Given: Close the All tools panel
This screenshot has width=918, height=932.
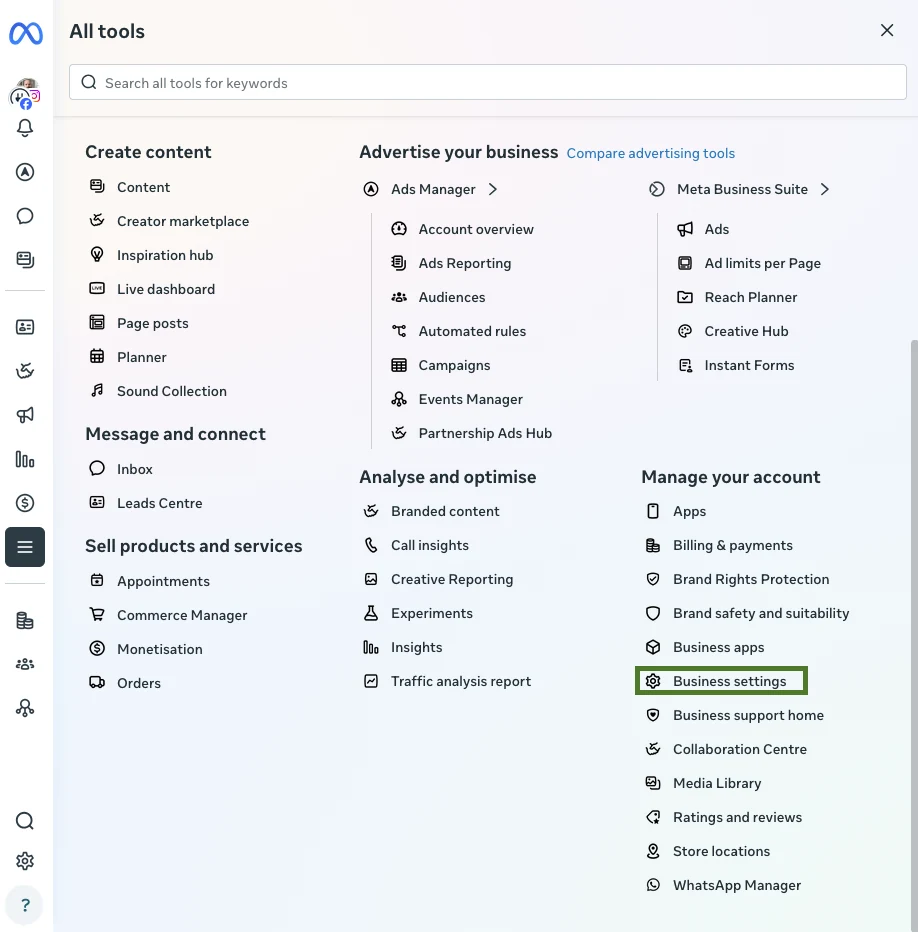Looking at the screenshot, I should [886, 30].
